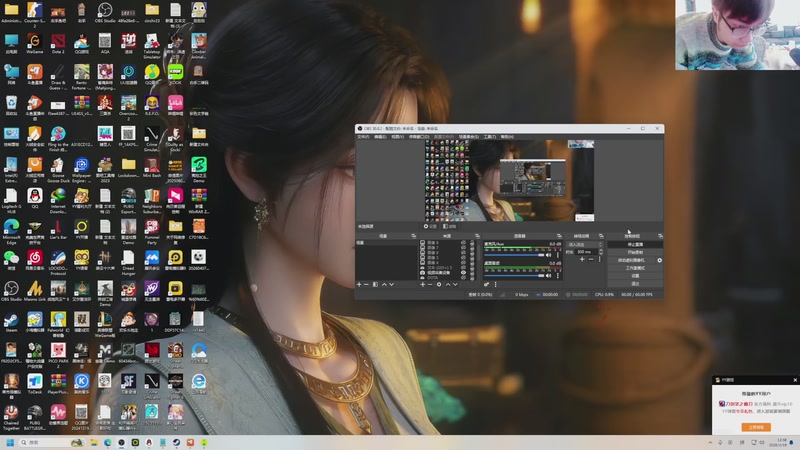Image resolution: width=800 pixels, height=450 pixels.
Task: Open the scene transition type dropdown
Action: 584,244
